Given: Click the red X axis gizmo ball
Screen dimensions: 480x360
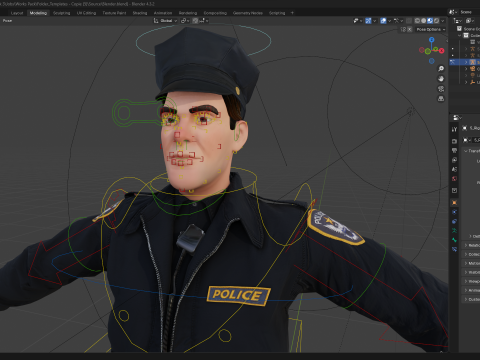Looking at the screenshot, I should pyautogui.click(x=442, y=51).
